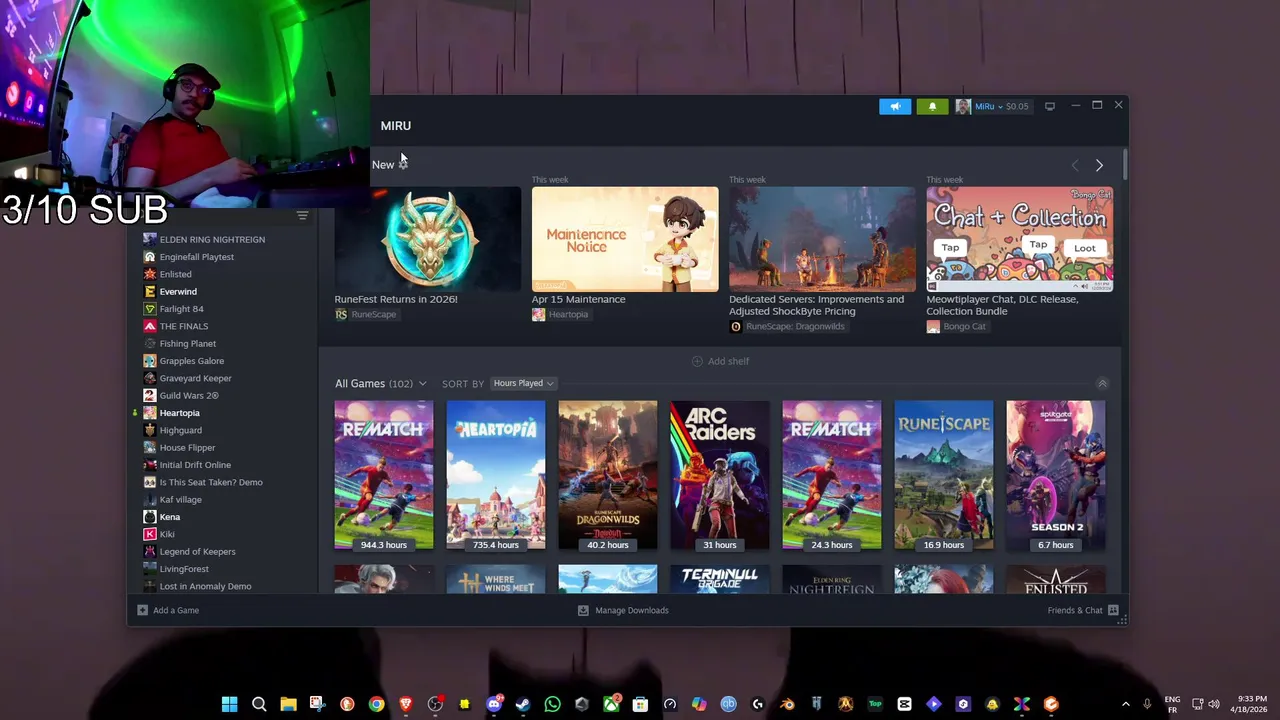This screenshot has height=720, width=1280.
Task: Click the Guild Wars 2 sidebar icon
Action: pos(150,395)
